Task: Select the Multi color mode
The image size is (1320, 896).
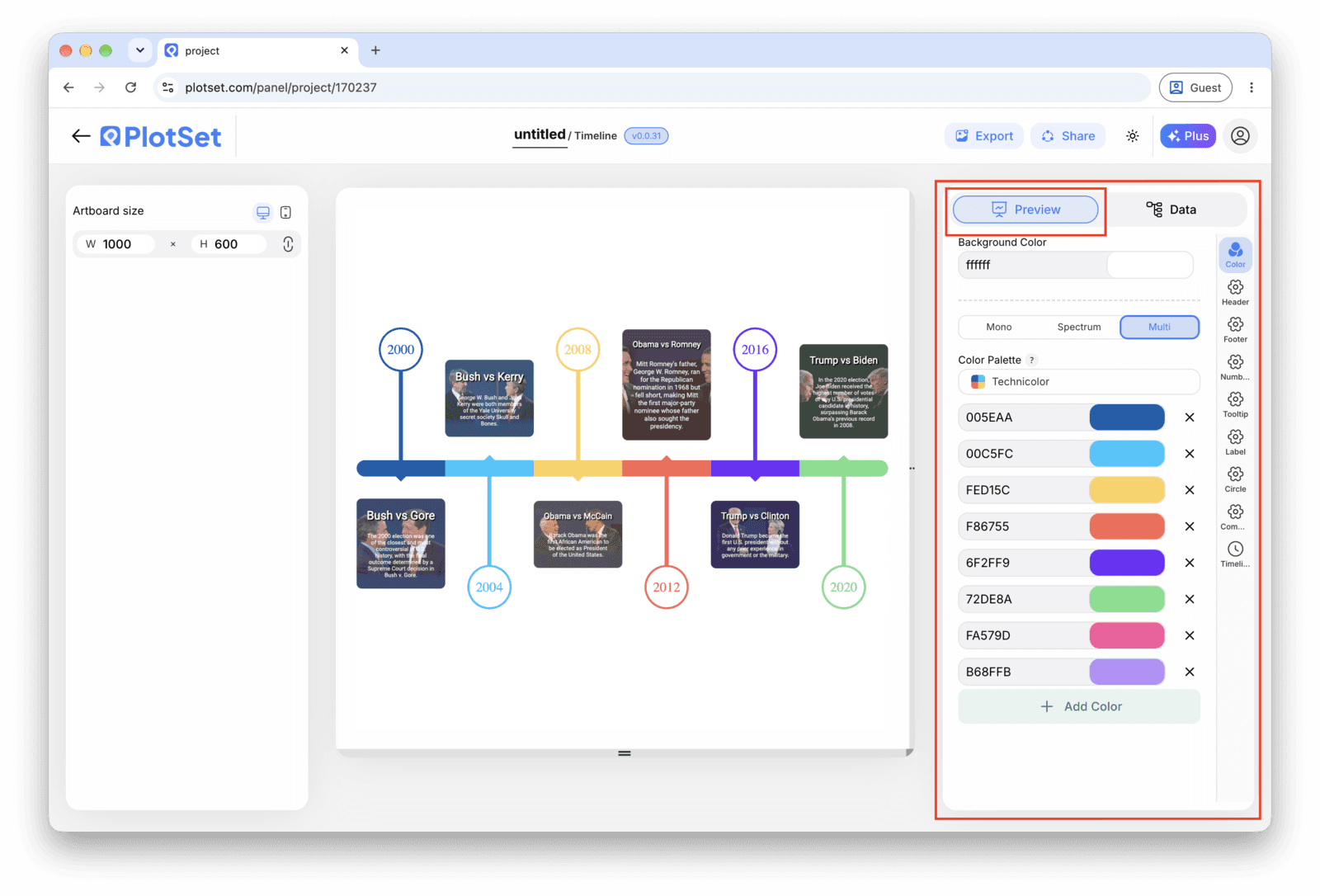Action: pos(1159,328)
